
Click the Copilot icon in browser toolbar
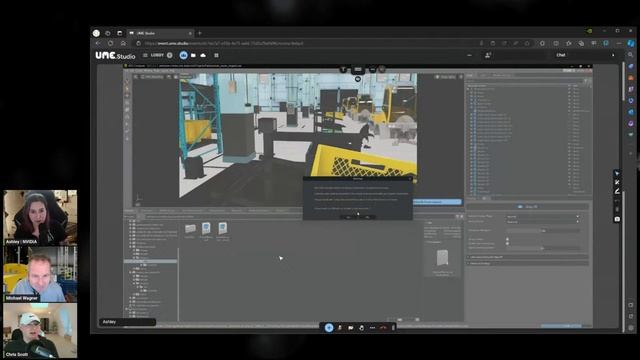click(631, 43)
